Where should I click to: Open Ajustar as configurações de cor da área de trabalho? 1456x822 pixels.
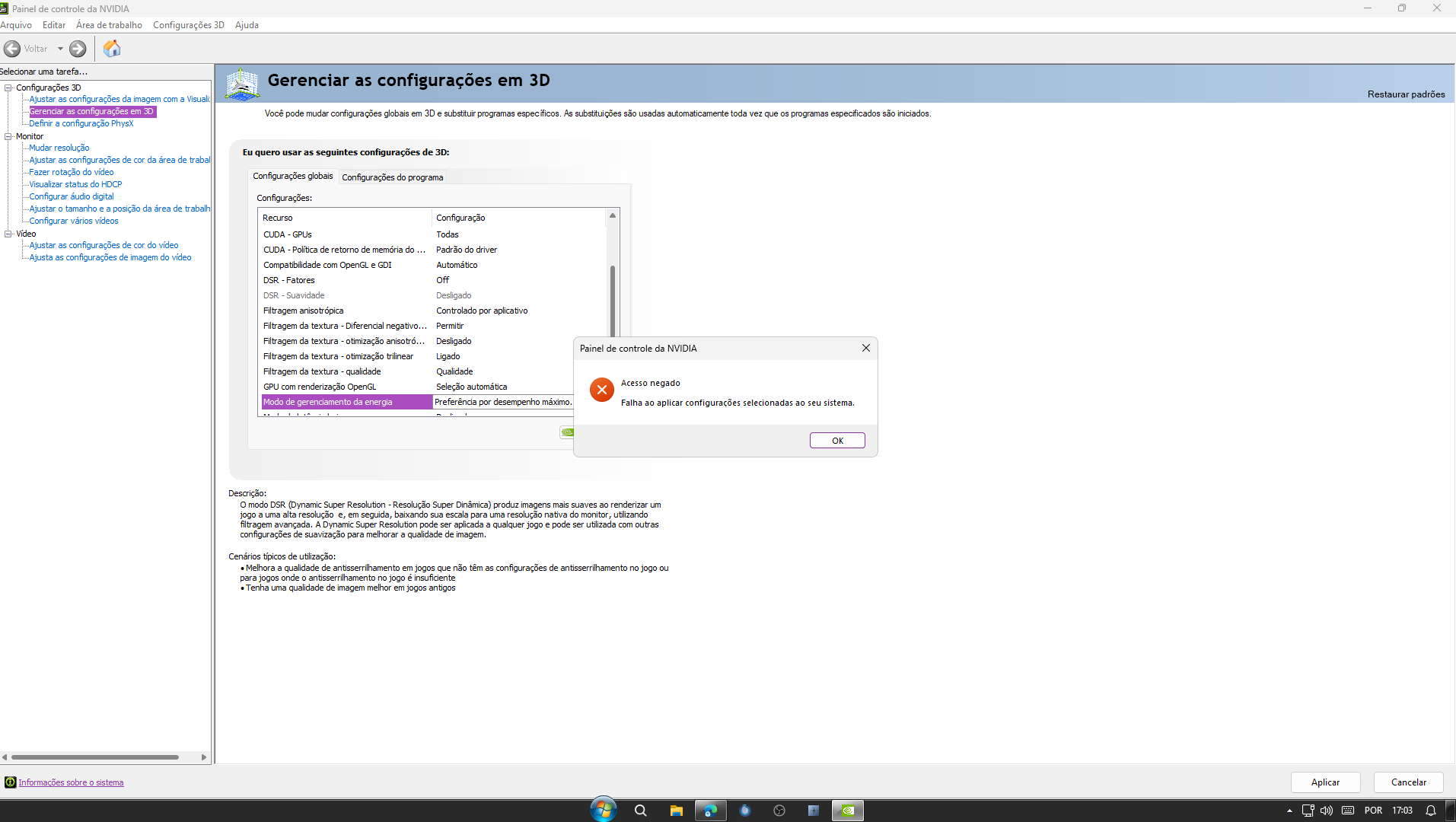pyautogui.click(x=119, y=160)
